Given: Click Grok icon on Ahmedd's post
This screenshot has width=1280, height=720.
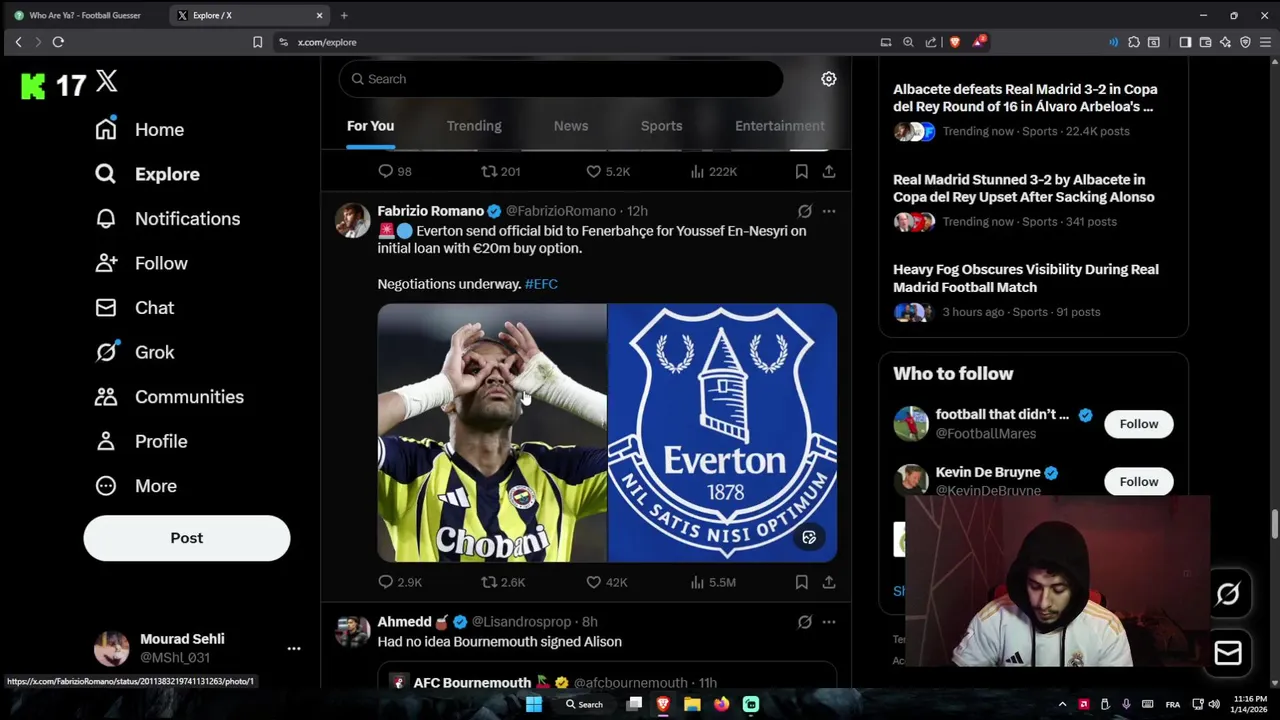Looking at the screenshot, I should point(805,622).
